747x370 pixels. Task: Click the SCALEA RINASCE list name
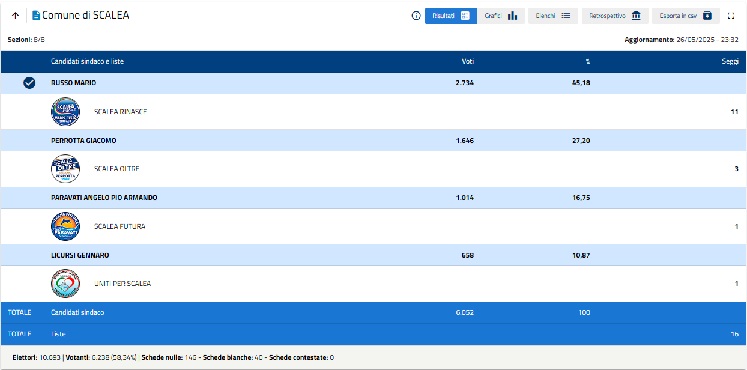121,111
